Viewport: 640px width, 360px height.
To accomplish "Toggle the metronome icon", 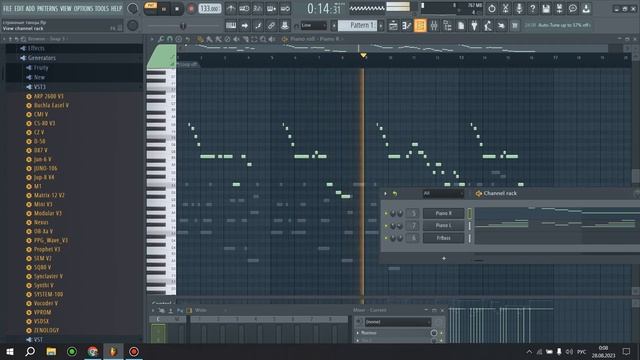I will tap(231, 9).
